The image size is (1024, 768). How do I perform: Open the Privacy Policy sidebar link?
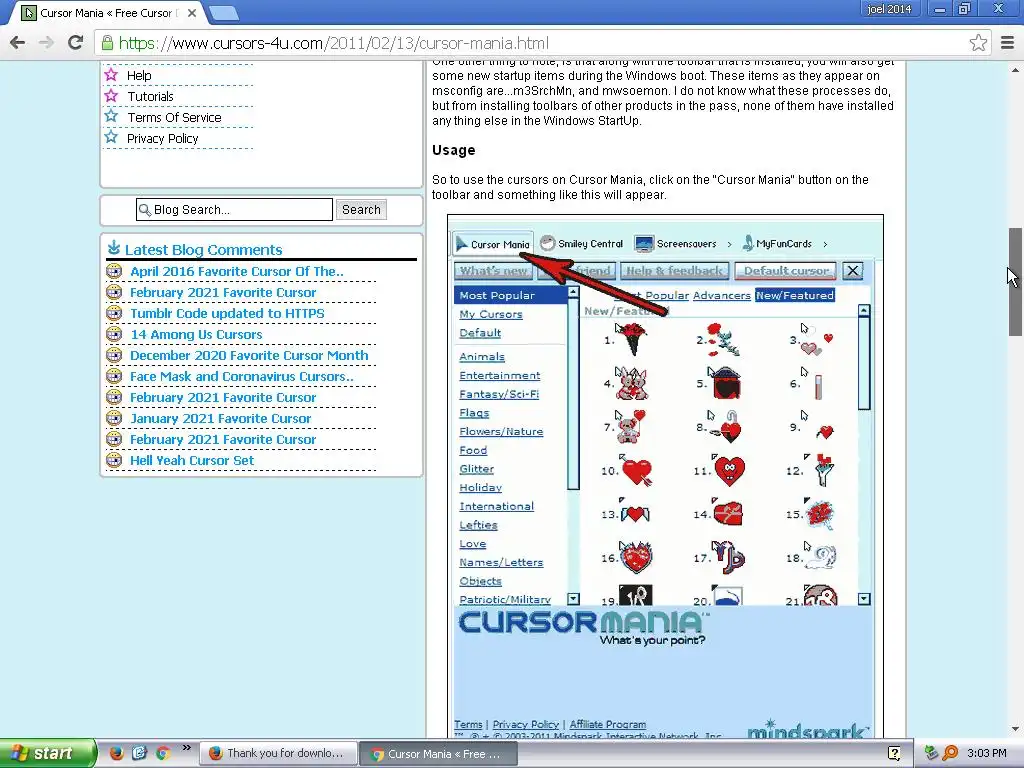163,138
